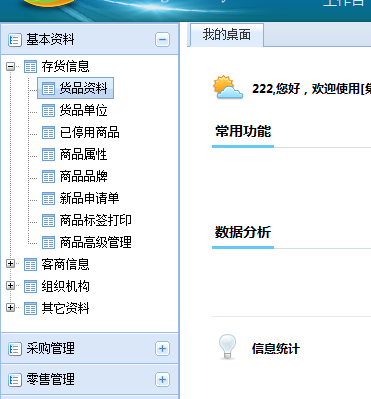Switch to the 我的桌面 tab
The height and width of the screenshot is (399, 371).
point(227,35)
